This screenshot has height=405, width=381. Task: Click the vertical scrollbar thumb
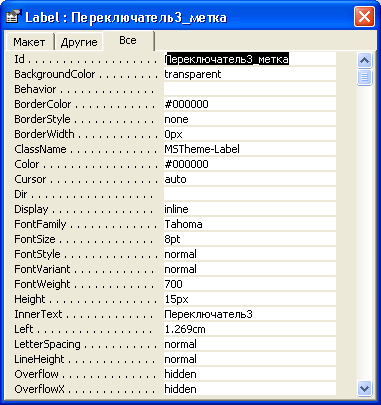point(364,77)
